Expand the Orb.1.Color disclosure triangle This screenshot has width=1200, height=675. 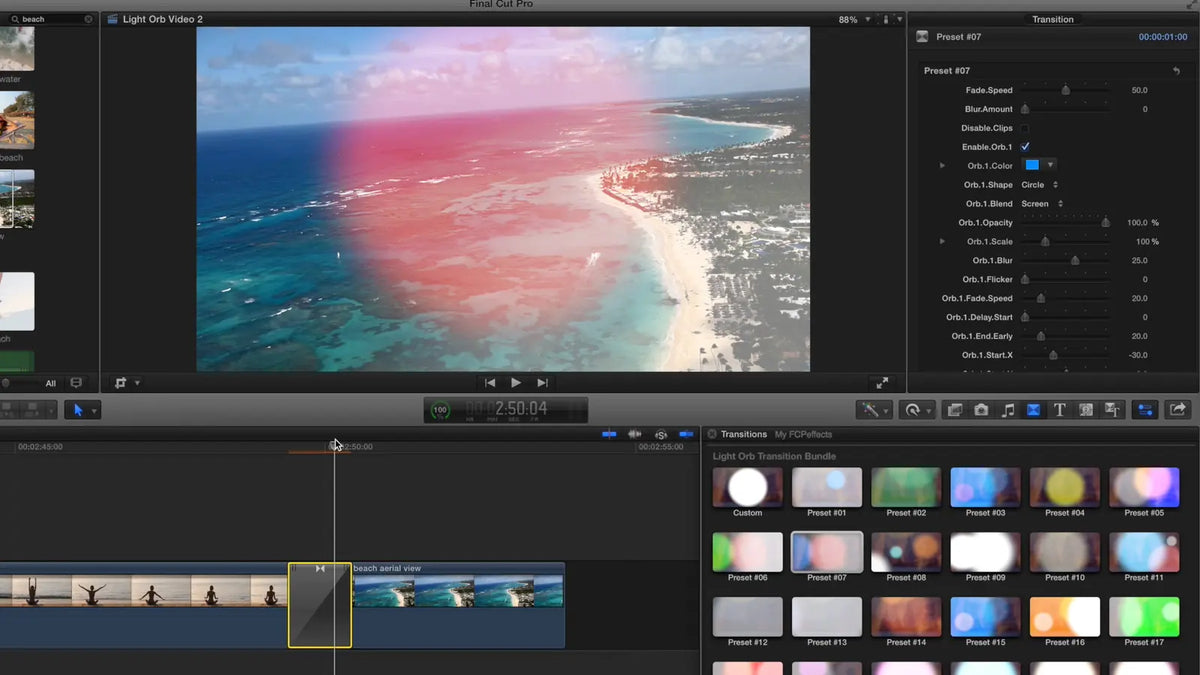click(942, 166)
